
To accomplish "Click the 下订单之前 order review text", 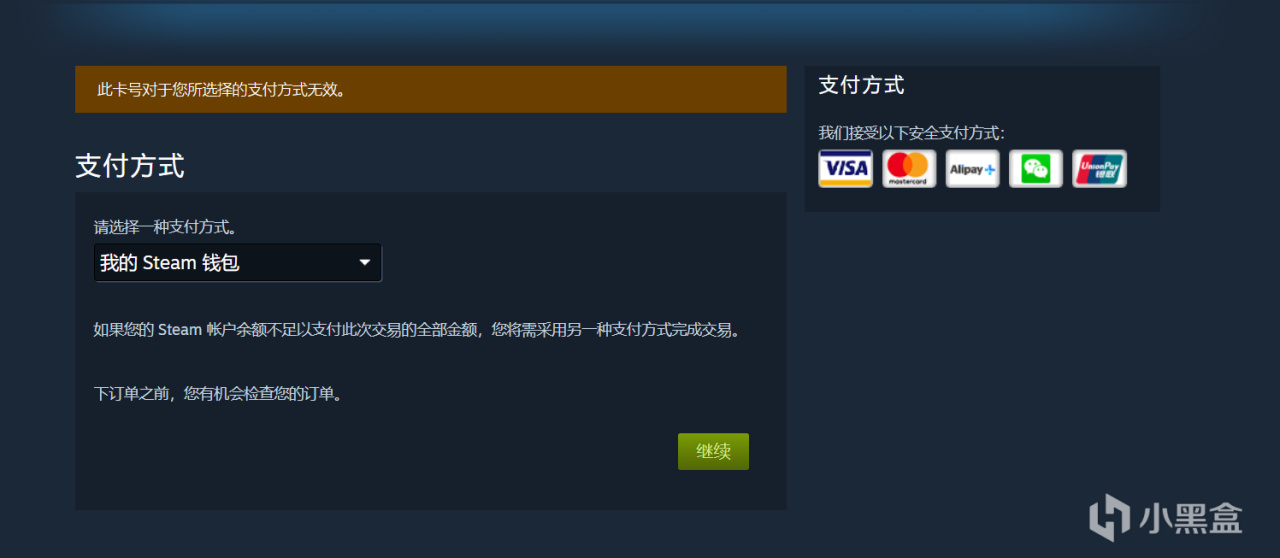I will click(x=220, y=394).
